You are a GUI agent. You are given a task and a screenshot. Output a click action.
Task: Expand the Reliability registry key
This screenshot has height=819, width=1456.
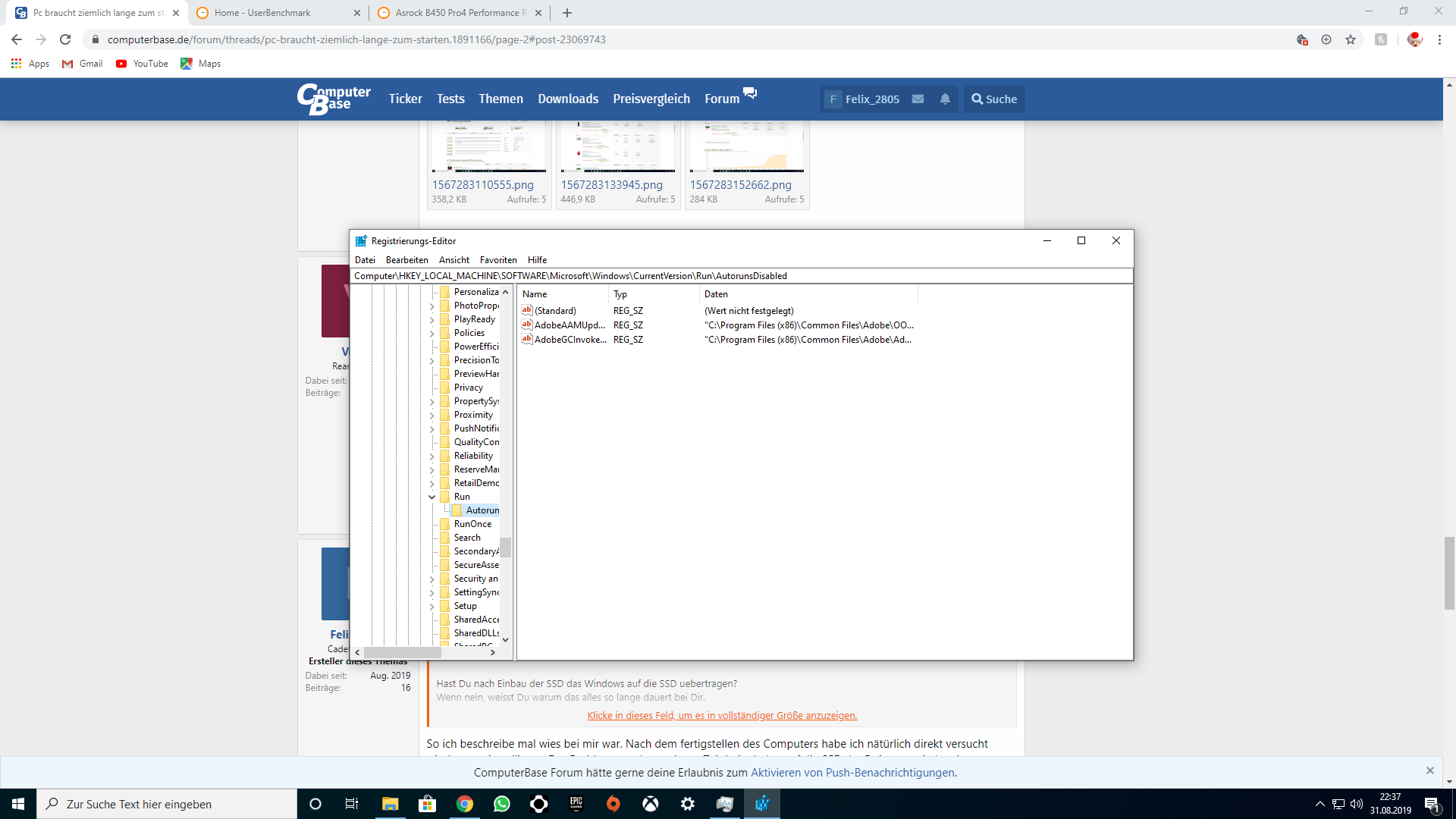pos(432,457)
